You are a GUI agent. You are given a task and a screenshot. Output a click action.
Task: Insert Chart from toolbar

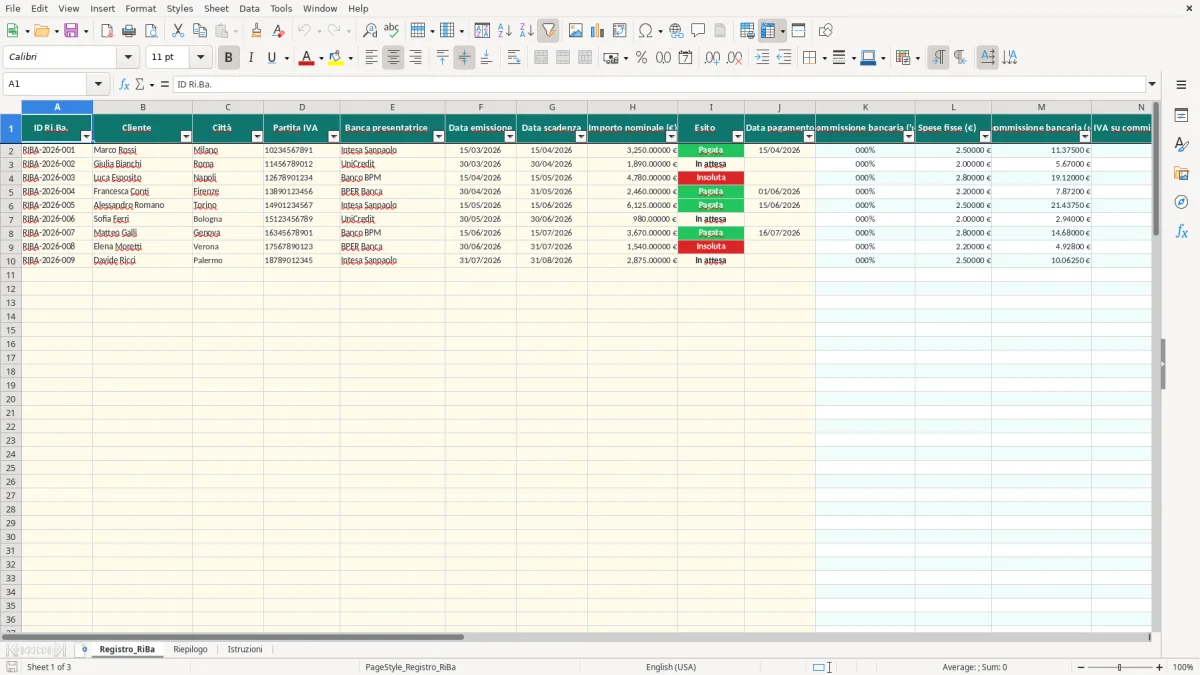(598, 31)
